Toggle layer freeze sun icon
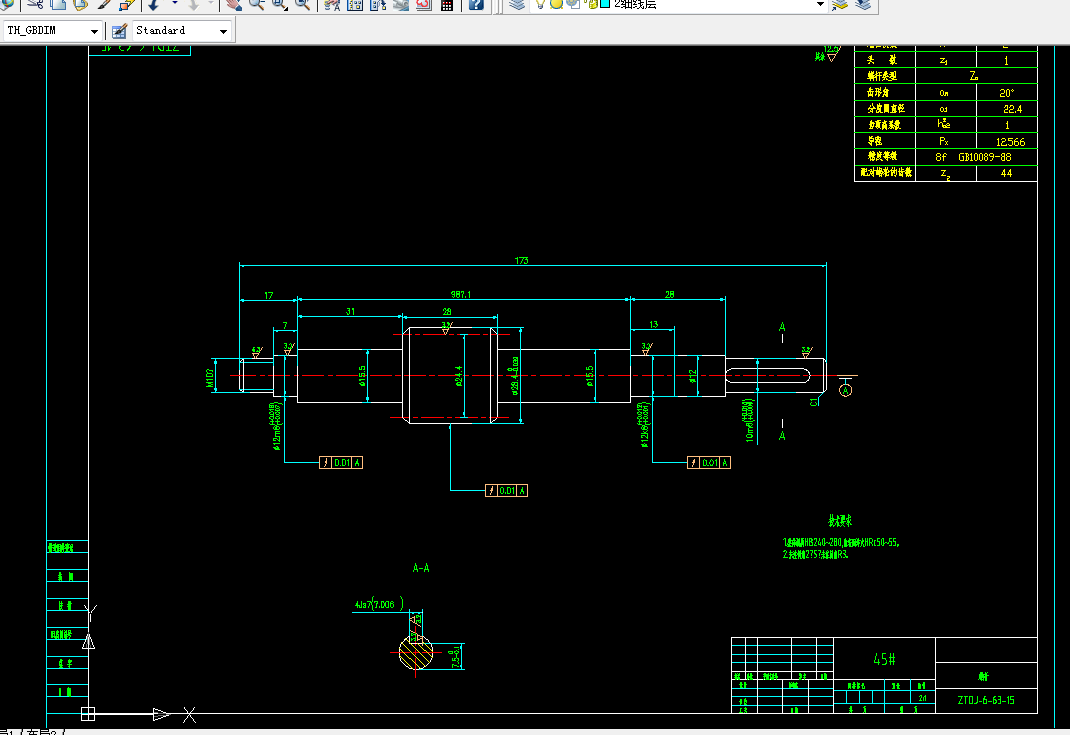The height and width of the screenshot is (735, 1070). (556, 4)
